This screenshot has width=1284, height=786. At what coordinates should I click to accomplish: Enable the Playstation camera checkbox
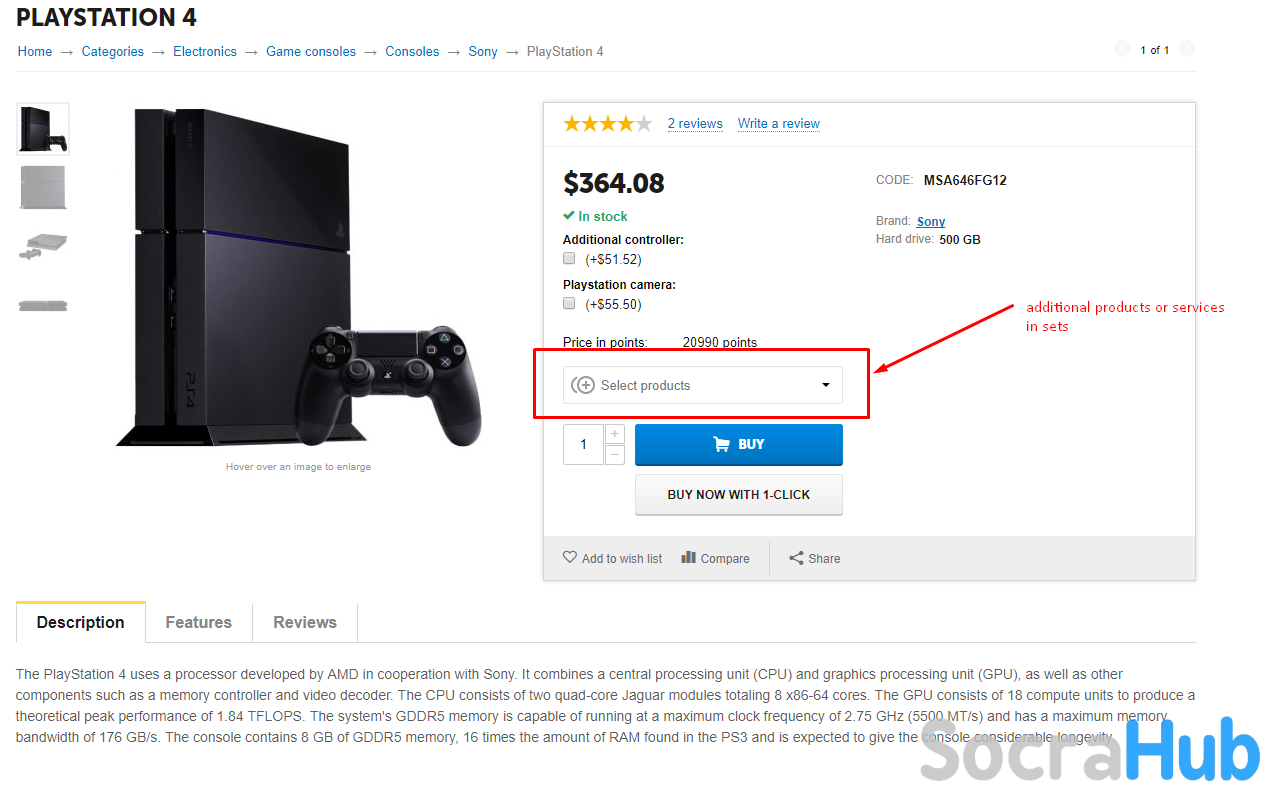click(569, 303)
